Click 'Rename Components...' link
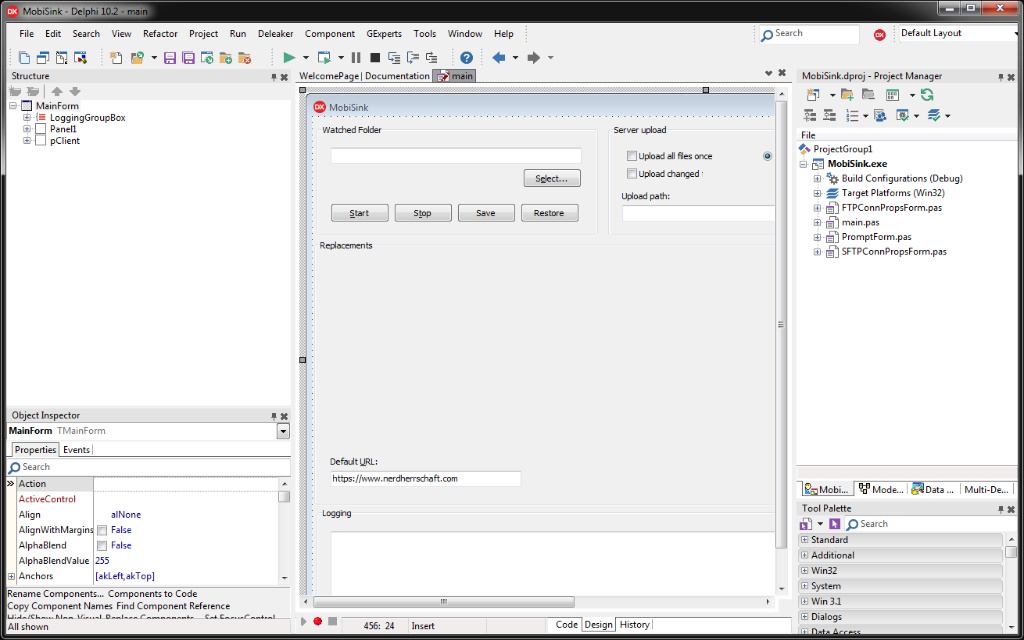This screenshot has height=640, width=1024. point(56,594)
